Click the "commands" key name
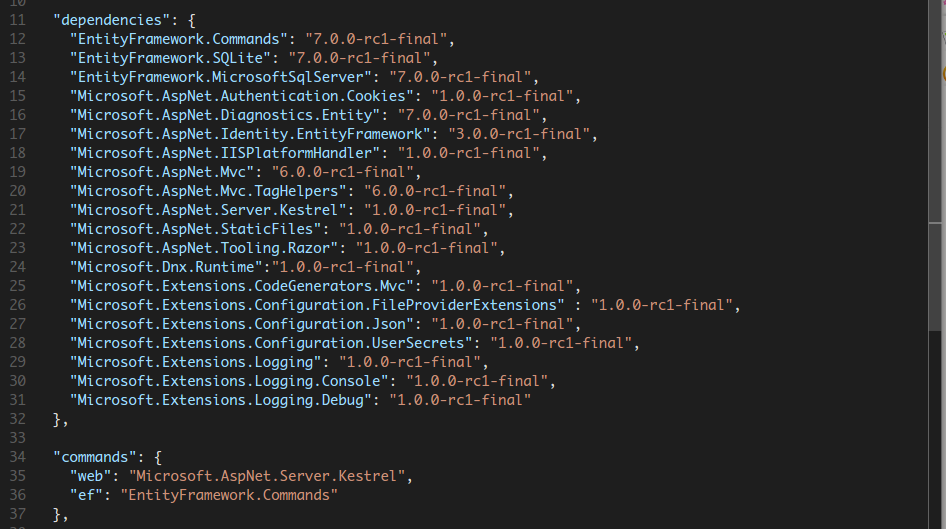946x529 pixels. coord(94,457)
